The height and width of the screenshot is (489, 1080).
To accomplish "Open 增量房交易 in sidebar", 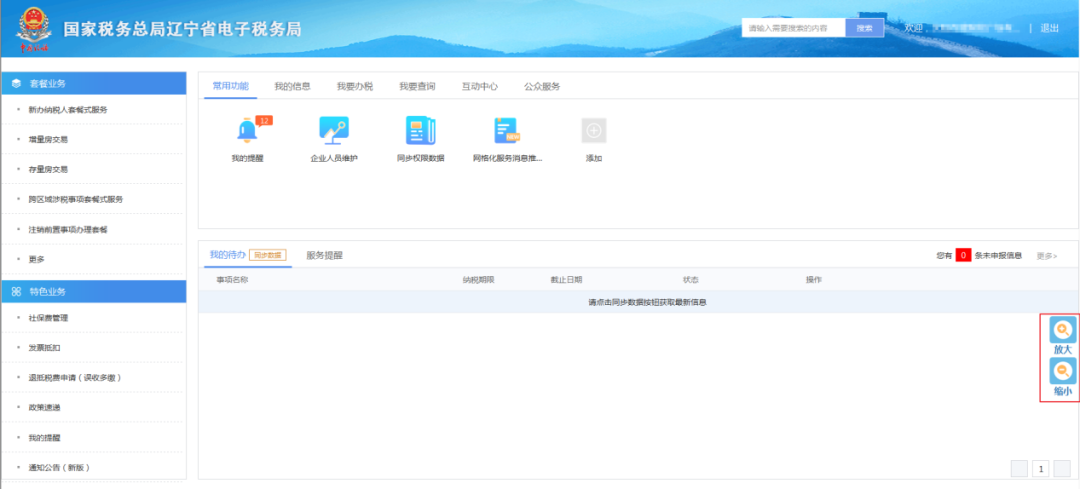I will 48,139.
